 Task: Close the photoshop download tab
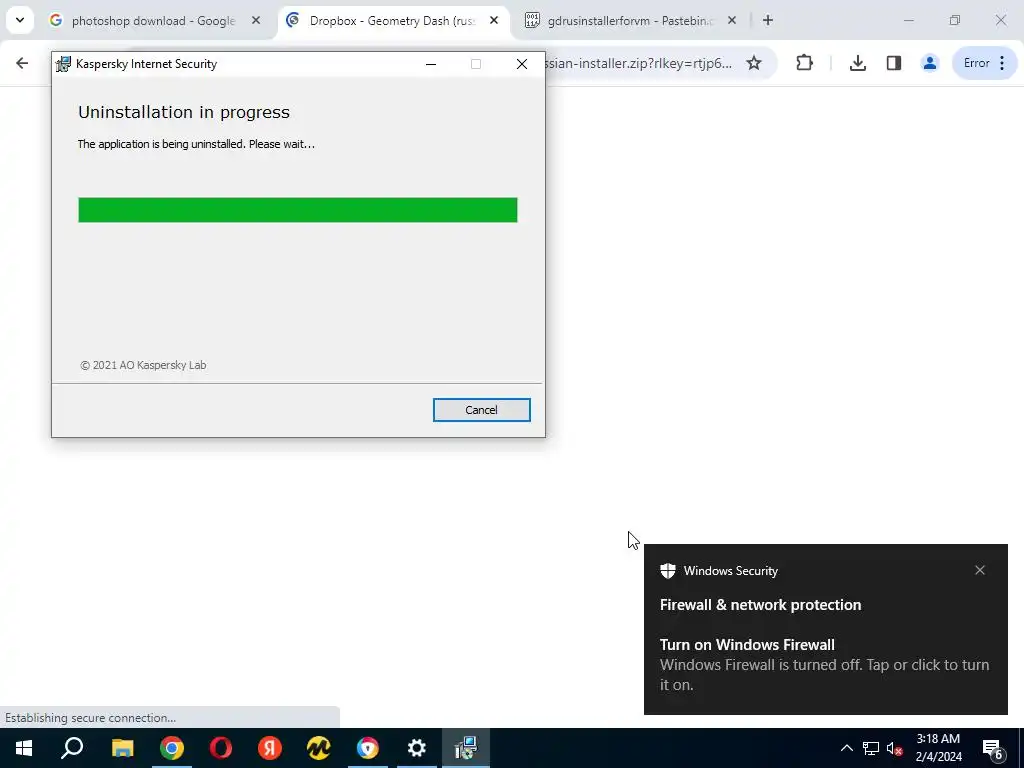(256, 21)
